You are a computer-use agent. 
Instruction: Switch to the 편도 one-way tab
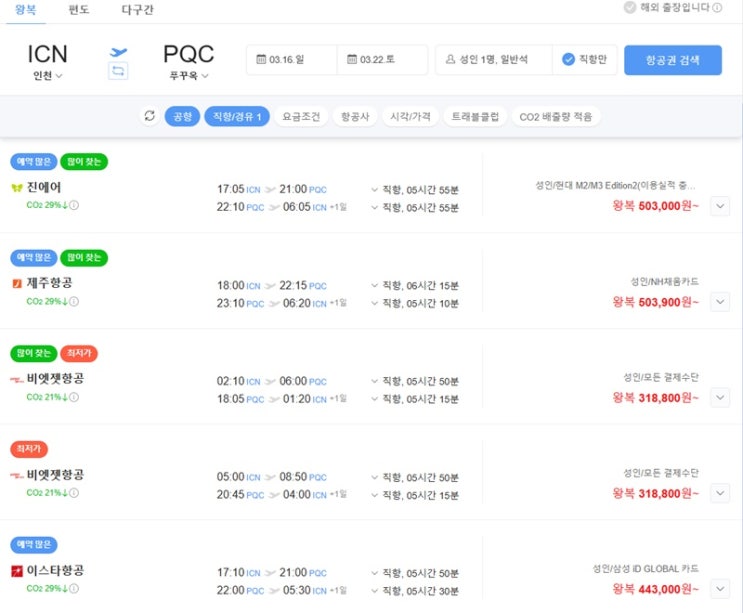pyautogui.click(x=79, y=10)
